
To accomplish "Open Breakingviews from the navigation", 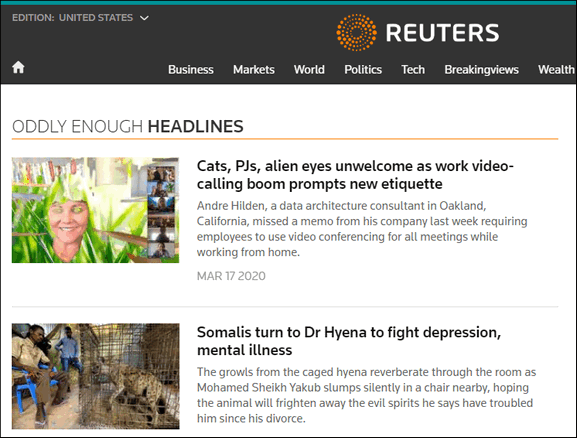I will click(x=481, y=70).
